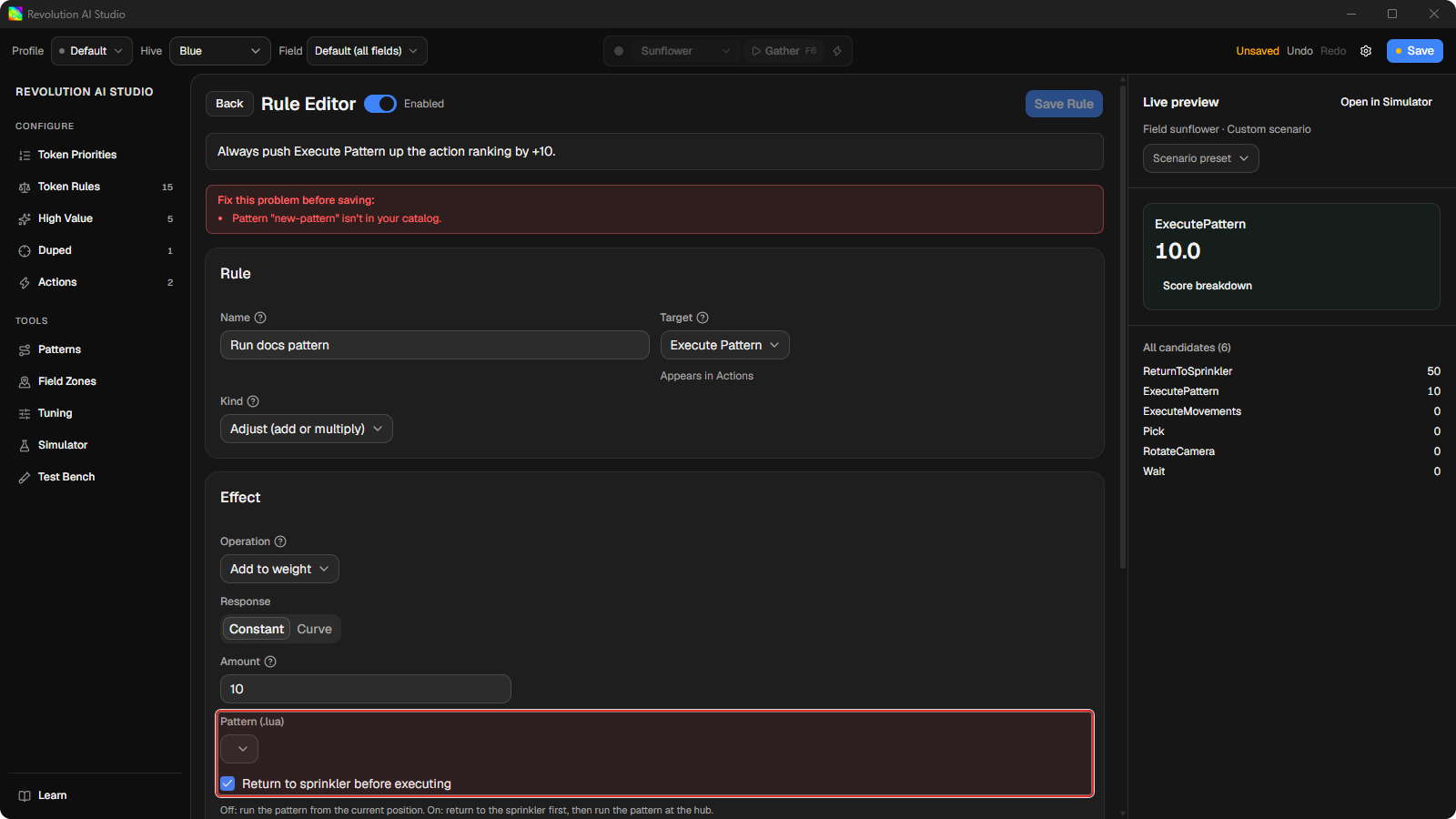Click the help icon next to Operation

click(280, 541)
